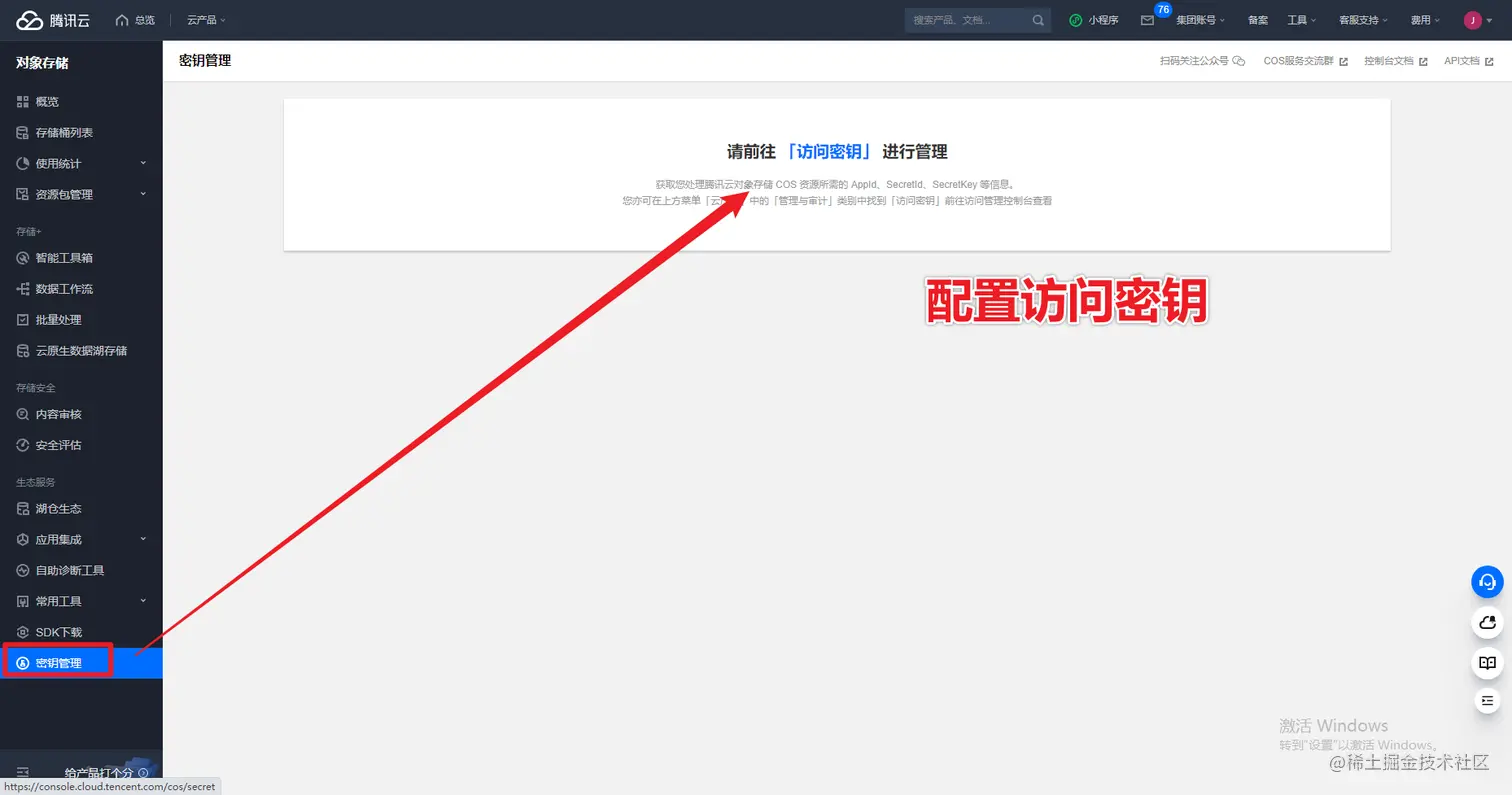This screenshot has width=1512, height=795.
Task: Expand the 工具 dropdown menu
Action: coord(1301,20)
